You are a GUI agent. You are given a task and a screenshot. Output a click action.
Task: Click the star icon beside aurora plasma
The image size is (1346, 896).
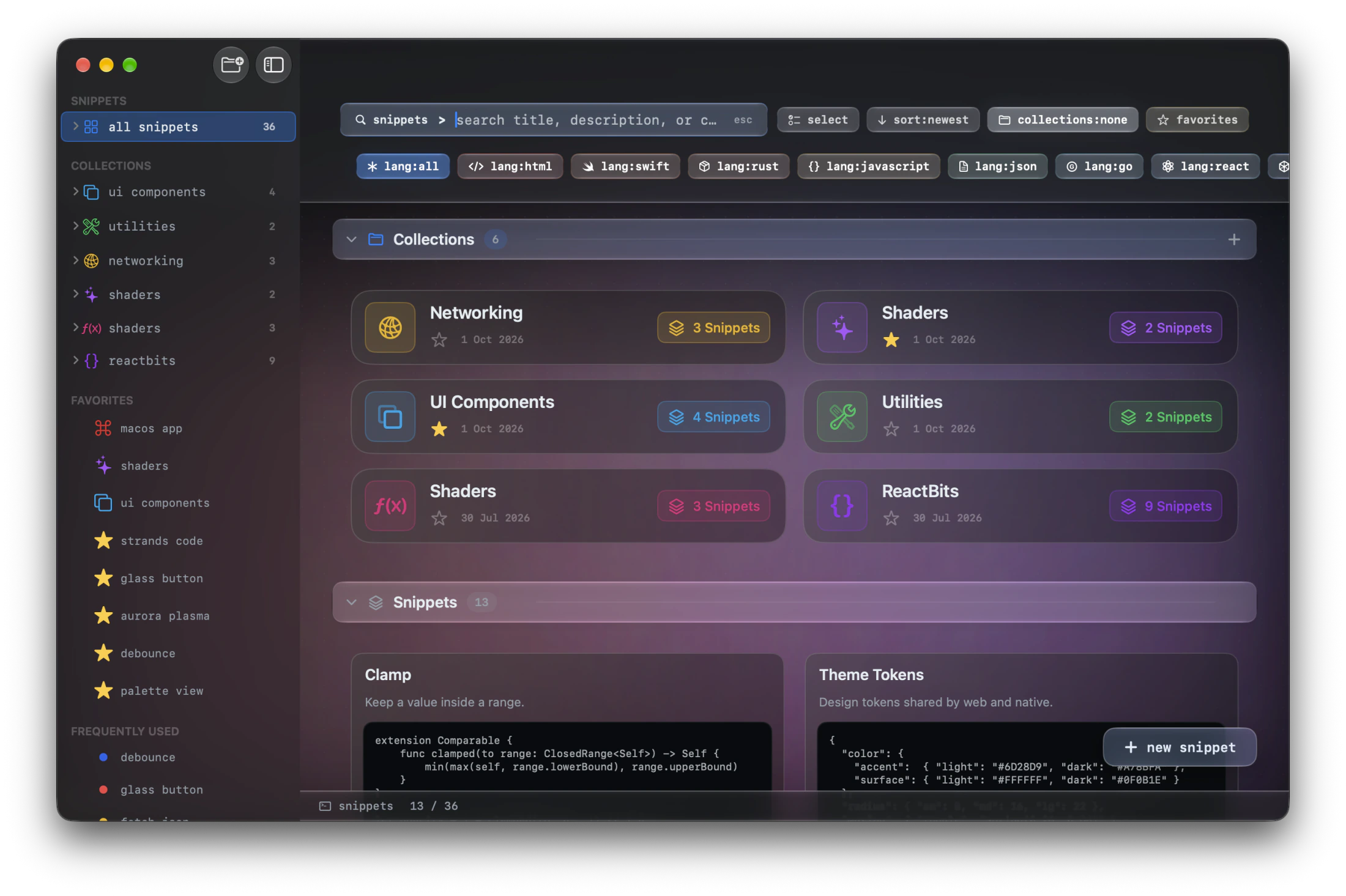pyautogui.click(x=103, y=616)
